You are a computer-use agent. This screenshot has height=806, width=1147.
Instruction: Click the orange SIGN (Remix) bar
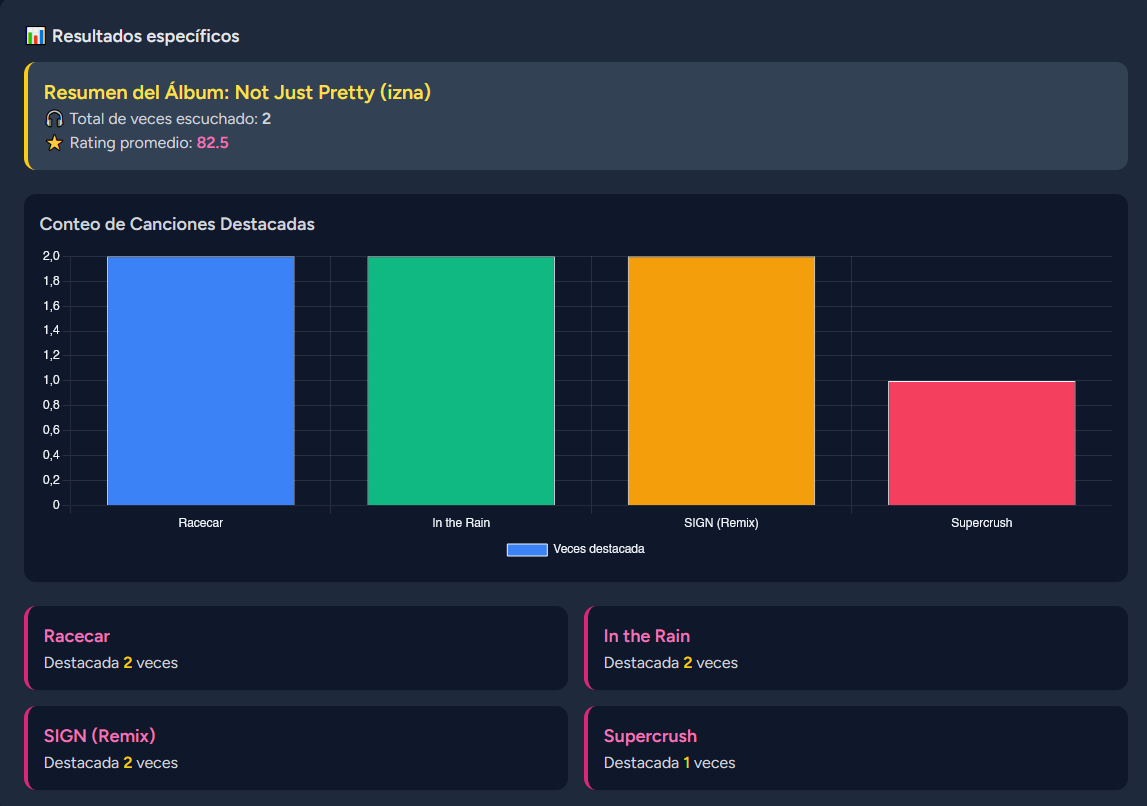click(x=721, y=380)
